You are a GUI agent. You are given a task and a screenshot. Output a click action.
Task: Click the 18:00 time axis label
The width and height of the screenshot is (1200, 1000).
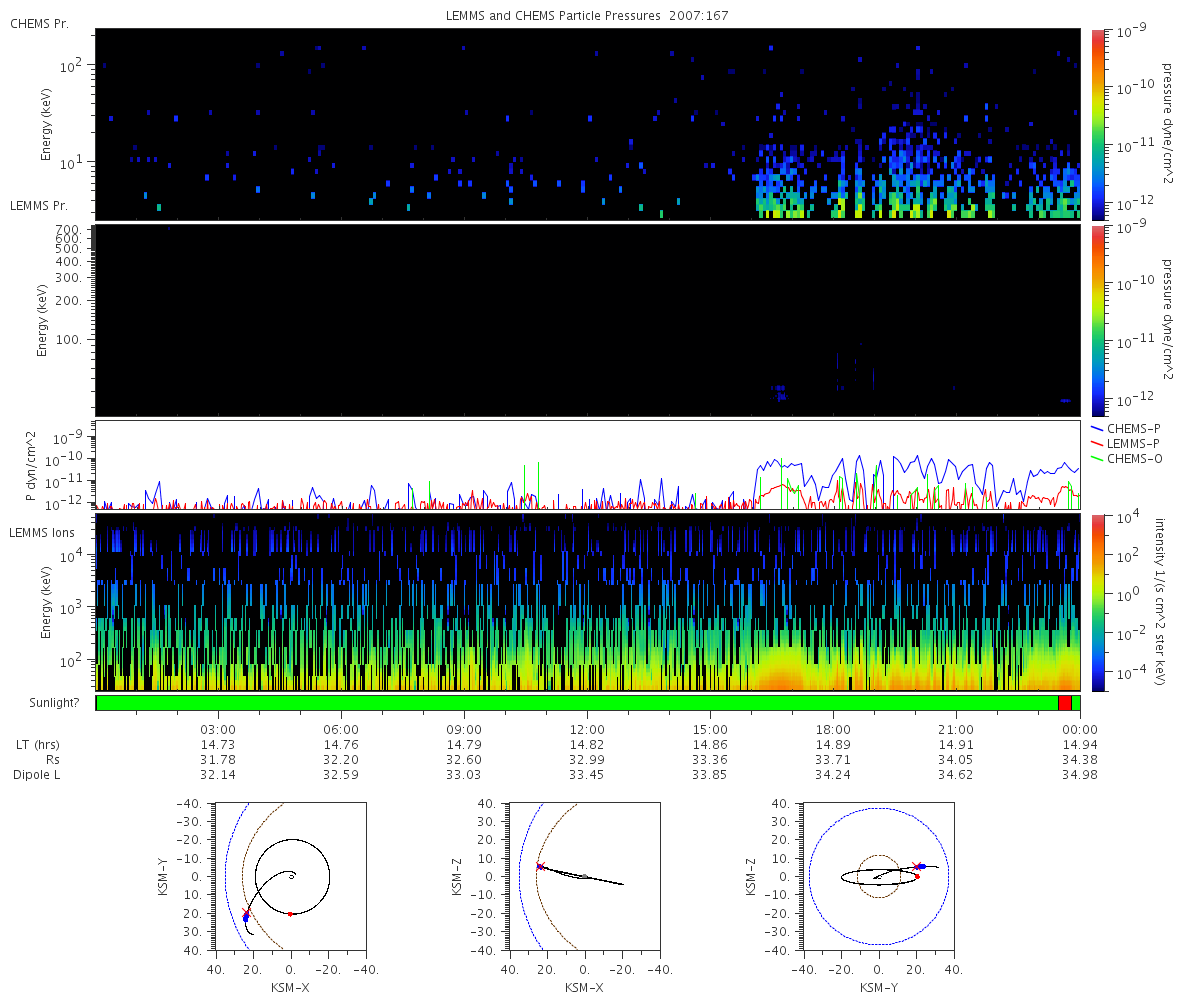[x=833, y=729]
